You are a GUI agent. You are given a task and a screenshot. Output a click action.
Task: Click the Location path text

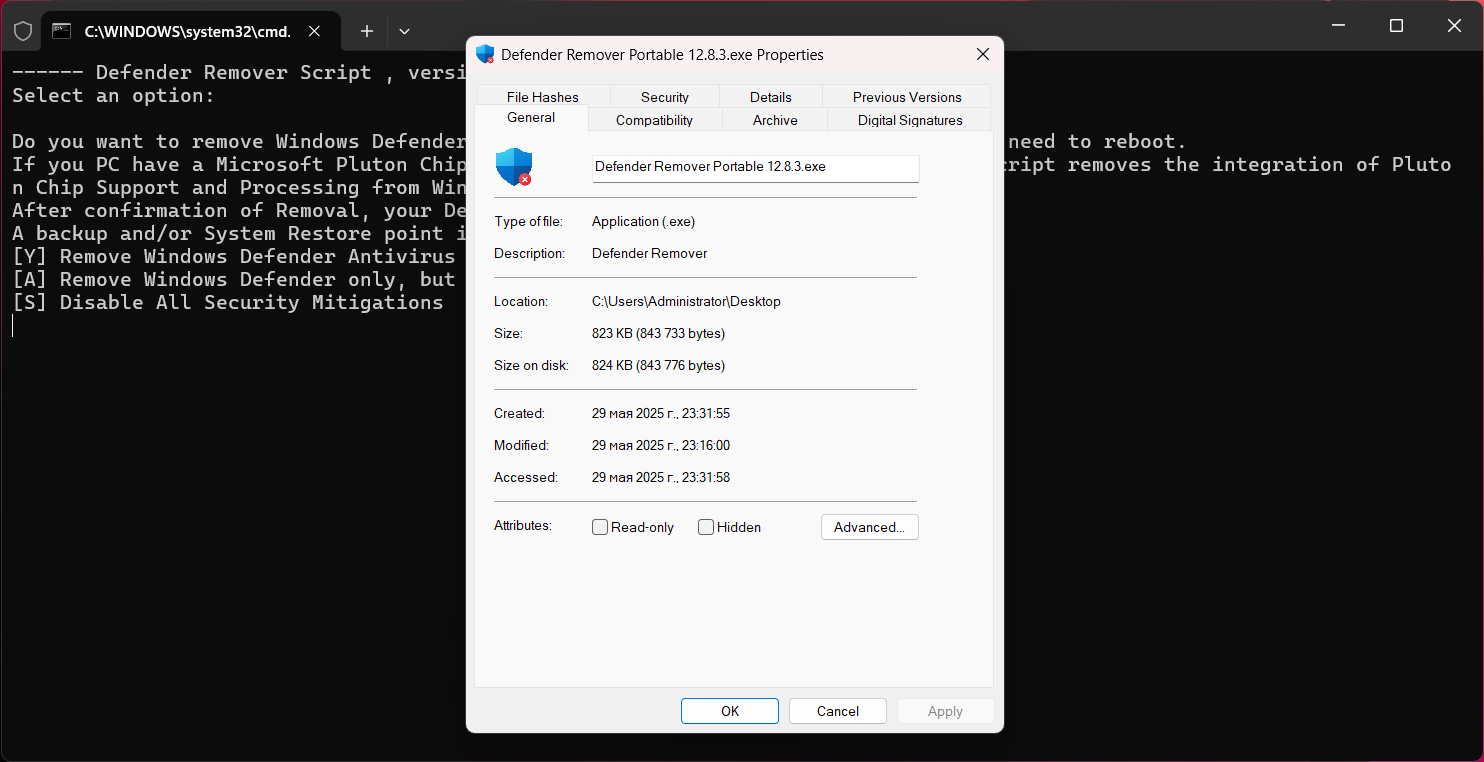[x=686, y=301]
